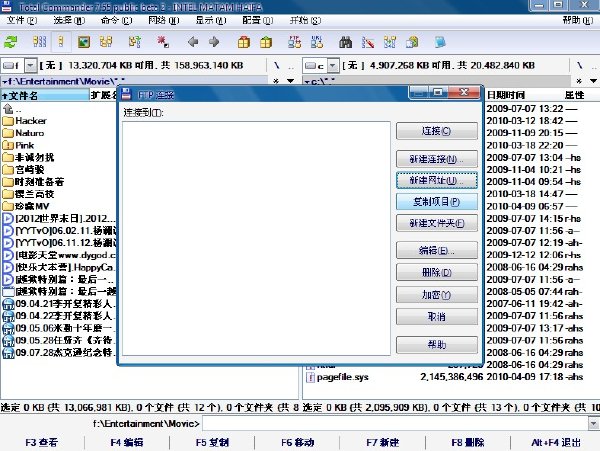Open the 选择 menu

[69, 20]
